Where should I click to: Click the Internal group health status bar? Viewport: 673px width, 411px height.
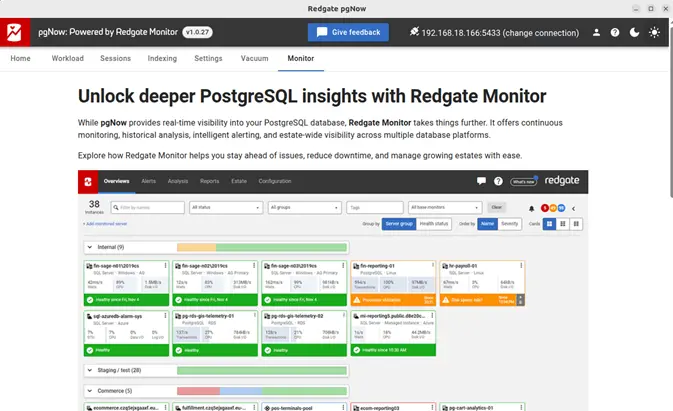click(x=262, y=247)
